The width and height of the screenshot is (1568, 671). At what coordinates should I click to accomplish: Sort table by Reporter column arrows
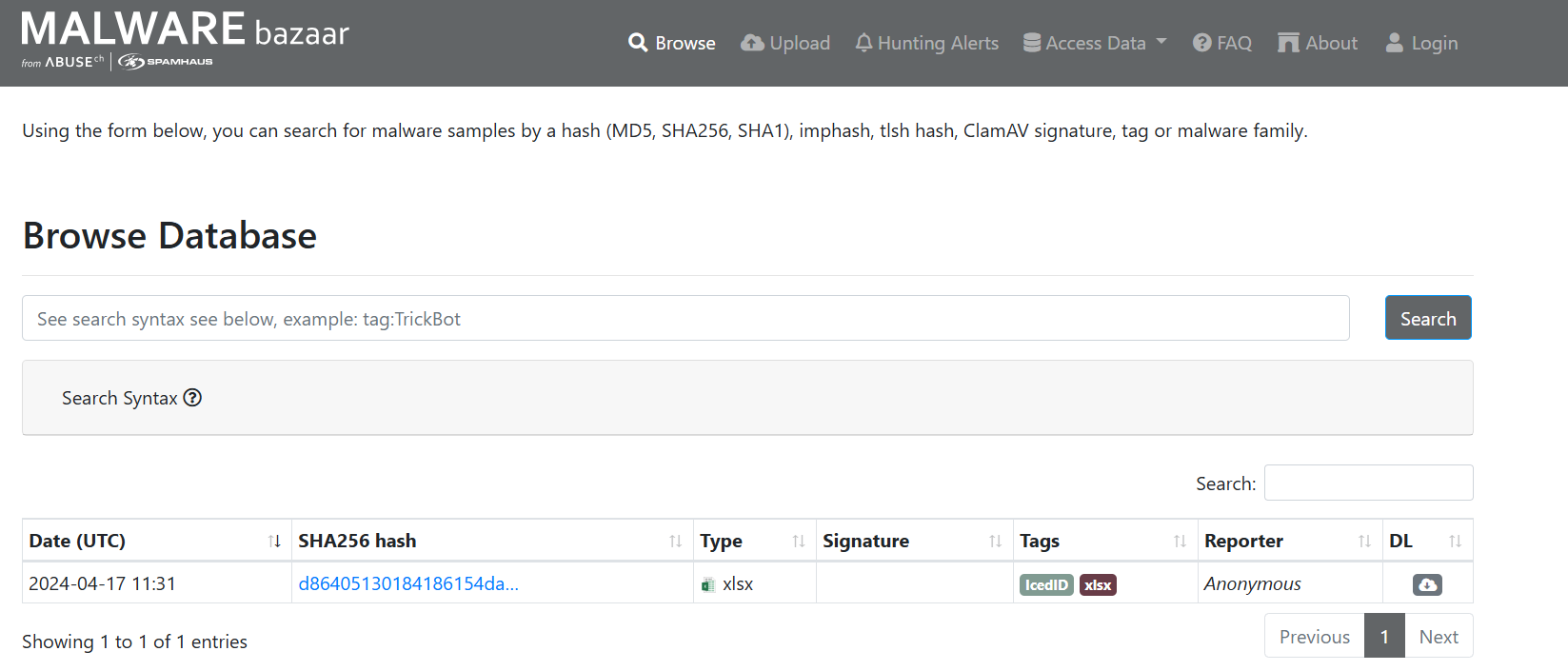click(x=1363, y=542)
